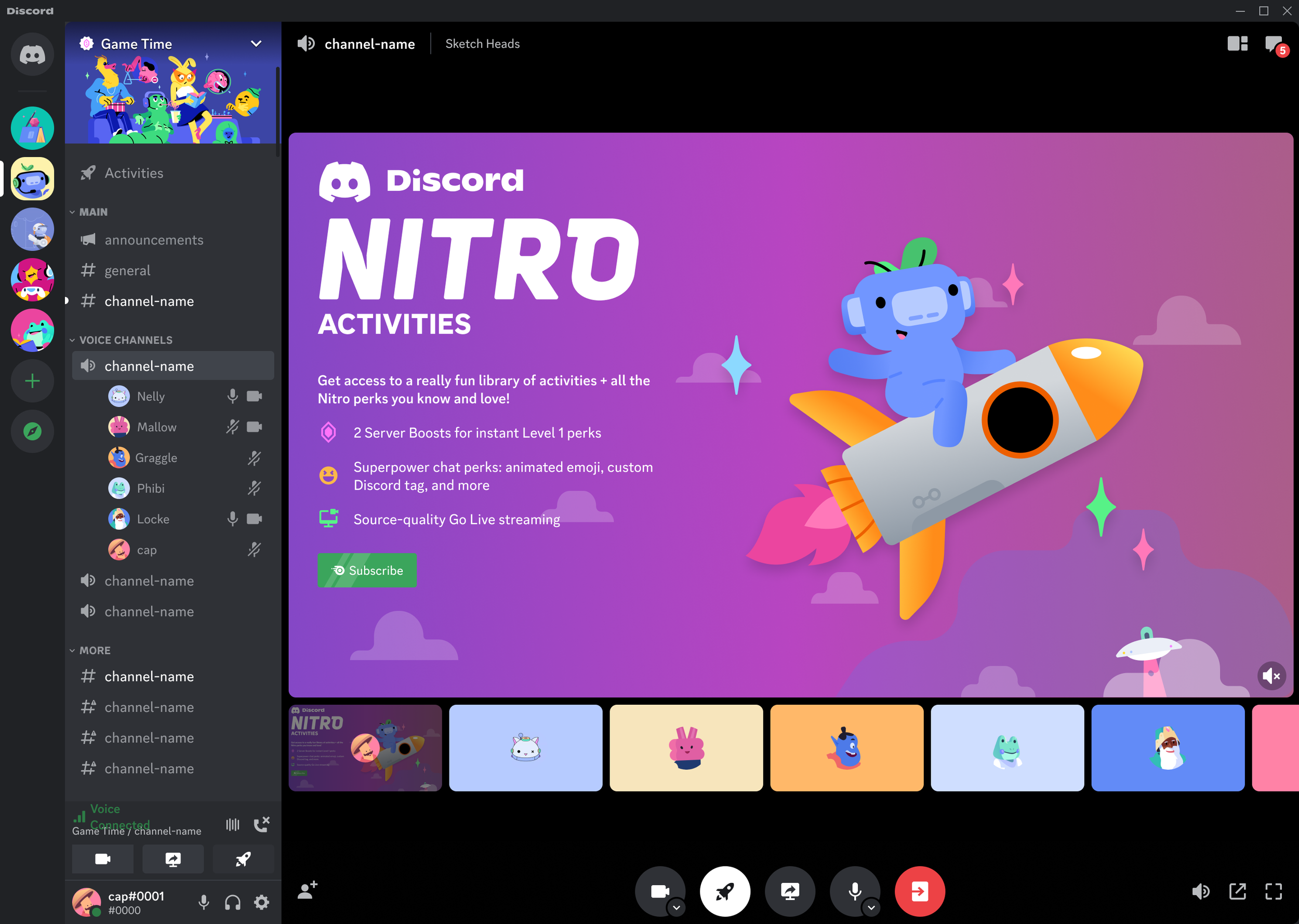The height and width of the screenshot is (924, 1299).
Task: Unmute the activity sound overlay icon
Action: (1271, 676)
